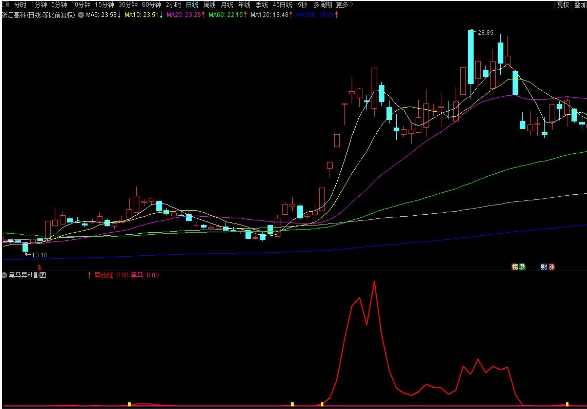The height and width of the screenshot is (409, 587).
Task: Switch to the 日线 daily chart tab
Action: point(192,5)
